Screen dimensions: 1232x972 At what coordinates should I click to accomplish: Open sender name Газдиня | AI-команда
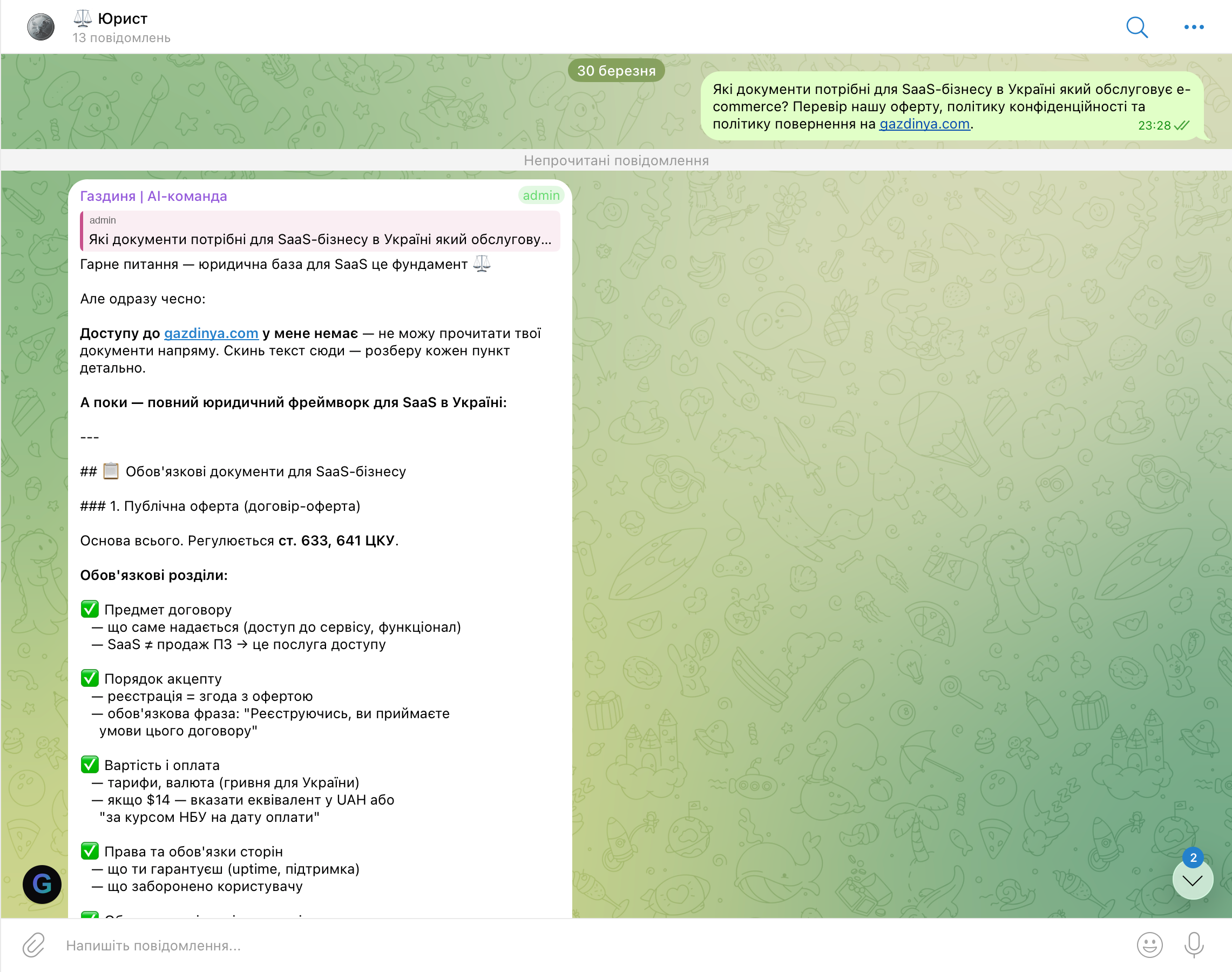pyautogui.click(x=154, y=197)
